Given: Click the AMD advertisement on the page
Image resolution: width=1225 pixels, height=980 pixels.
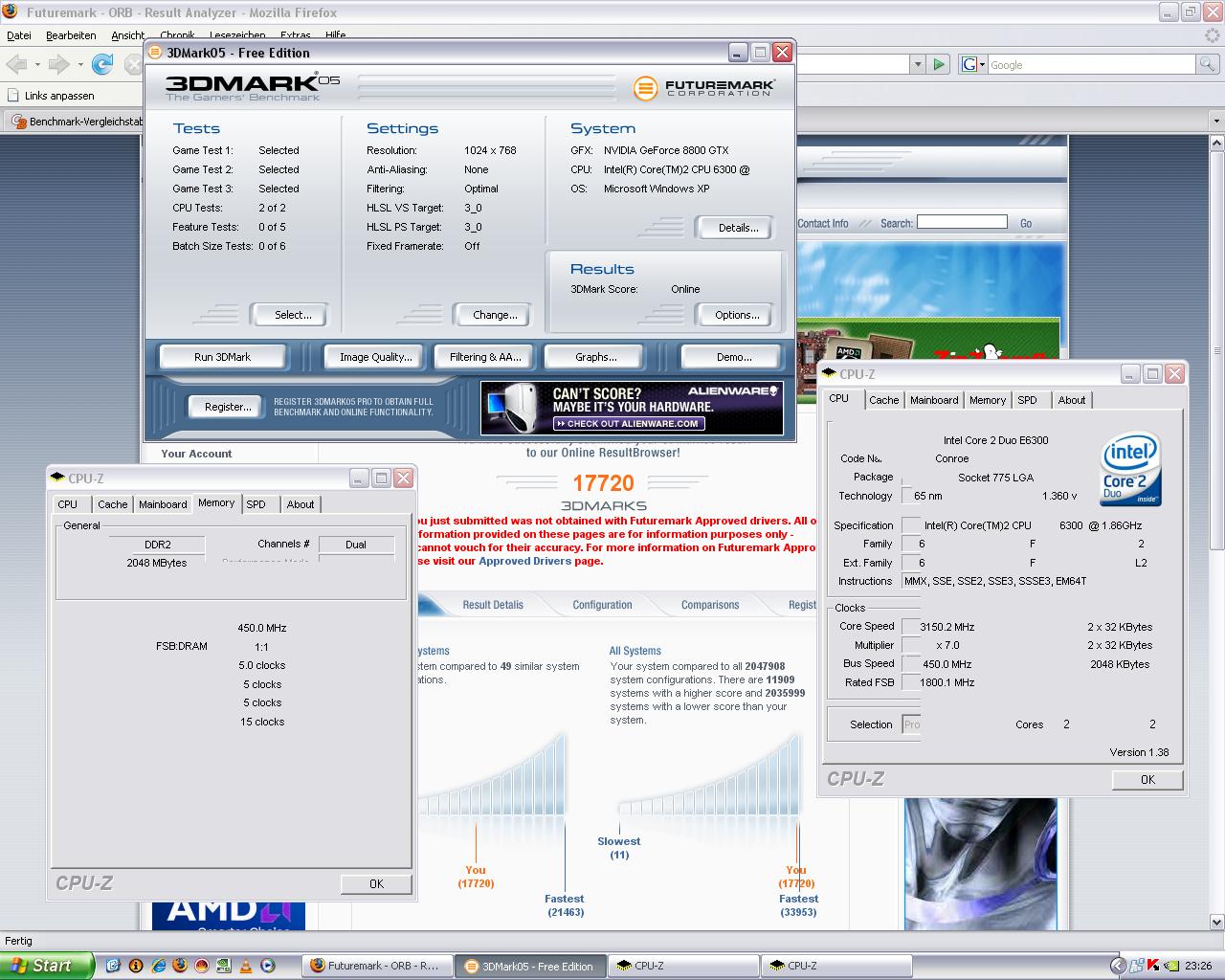Looking at the screenshot, I should [x=228, y=915].
